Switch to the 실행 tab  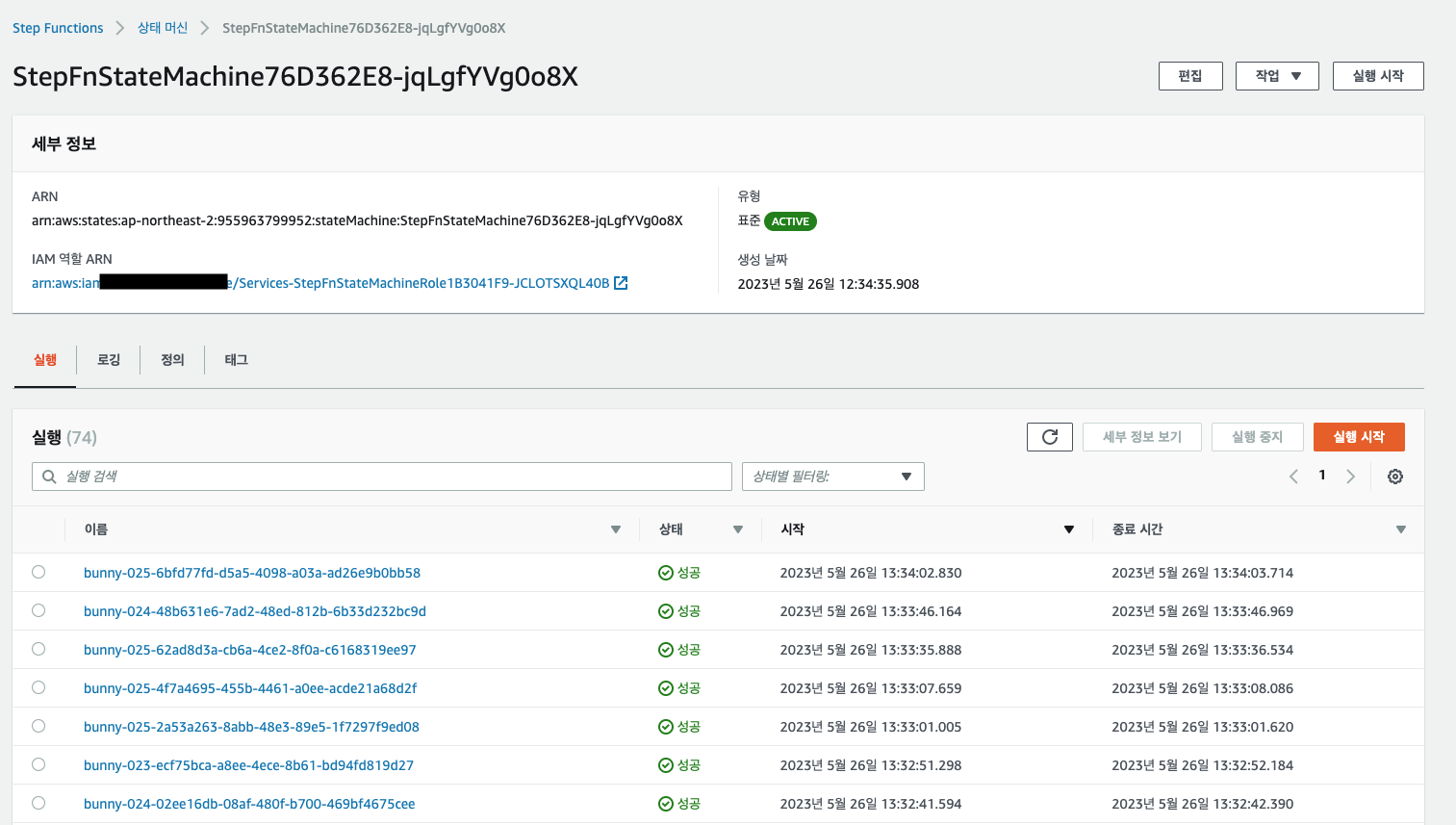(45, 360)
